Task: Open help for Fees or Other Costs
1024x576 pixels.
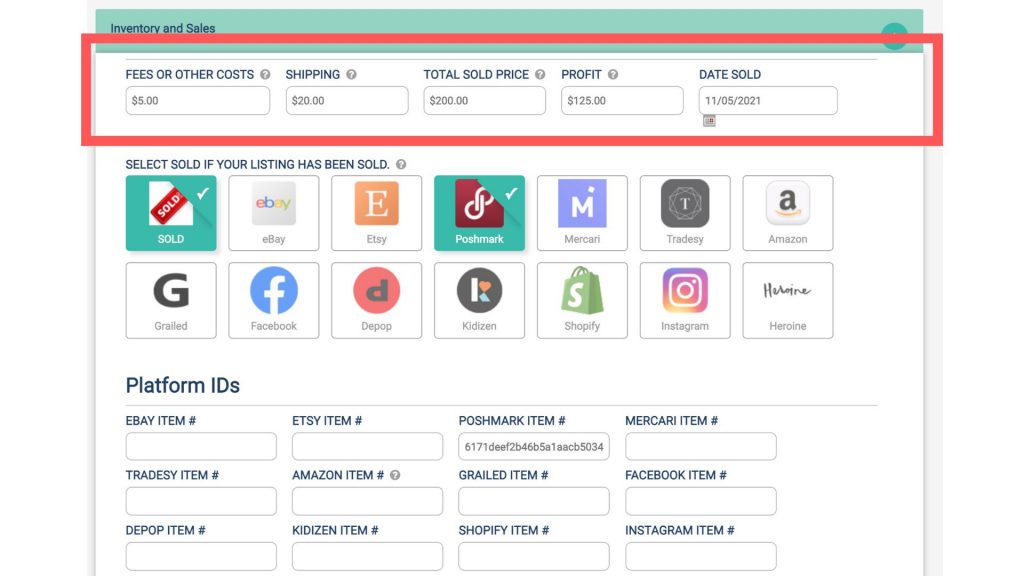Action: 265,74
